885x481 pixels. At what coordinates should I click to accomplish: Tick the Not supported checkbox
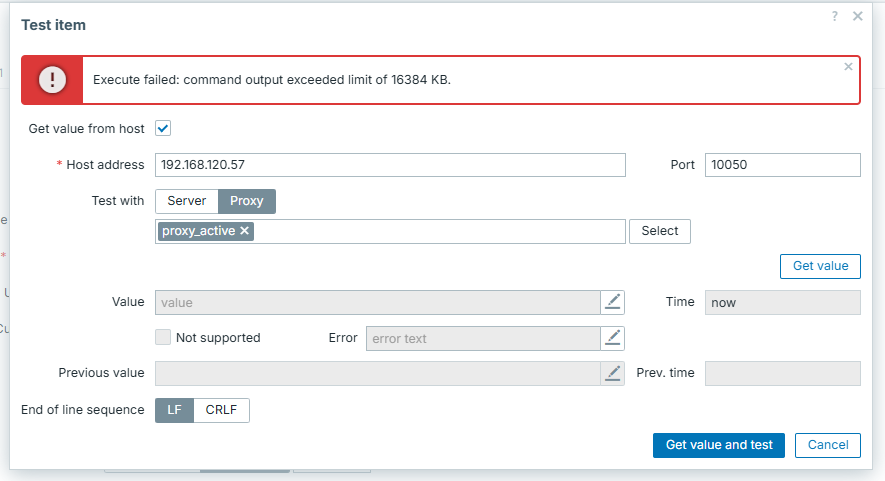pyautogui.click(x=163, y=338)
